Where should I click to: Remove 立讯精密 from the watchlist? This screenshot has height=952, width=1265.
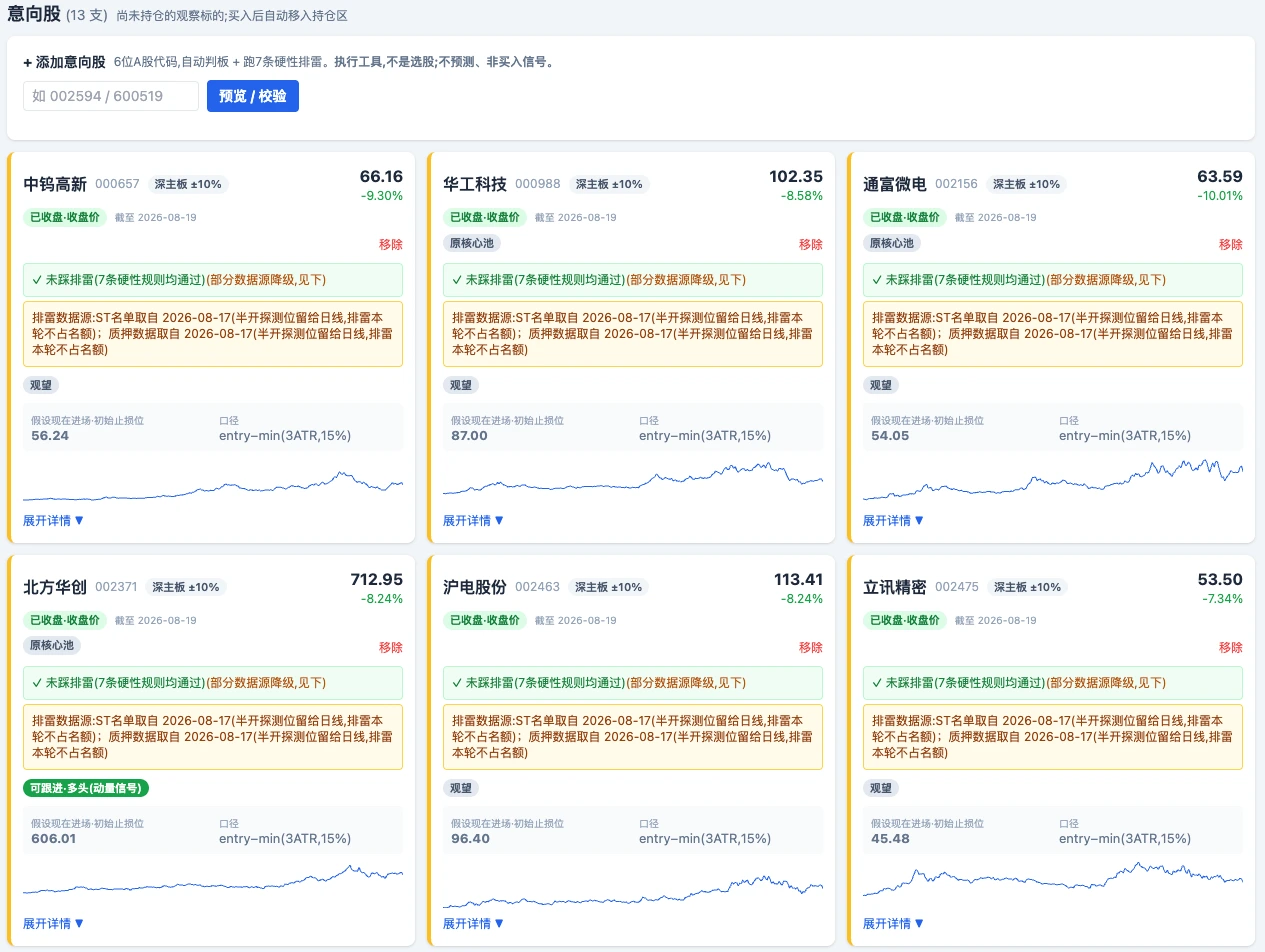tap(1231, 647)
